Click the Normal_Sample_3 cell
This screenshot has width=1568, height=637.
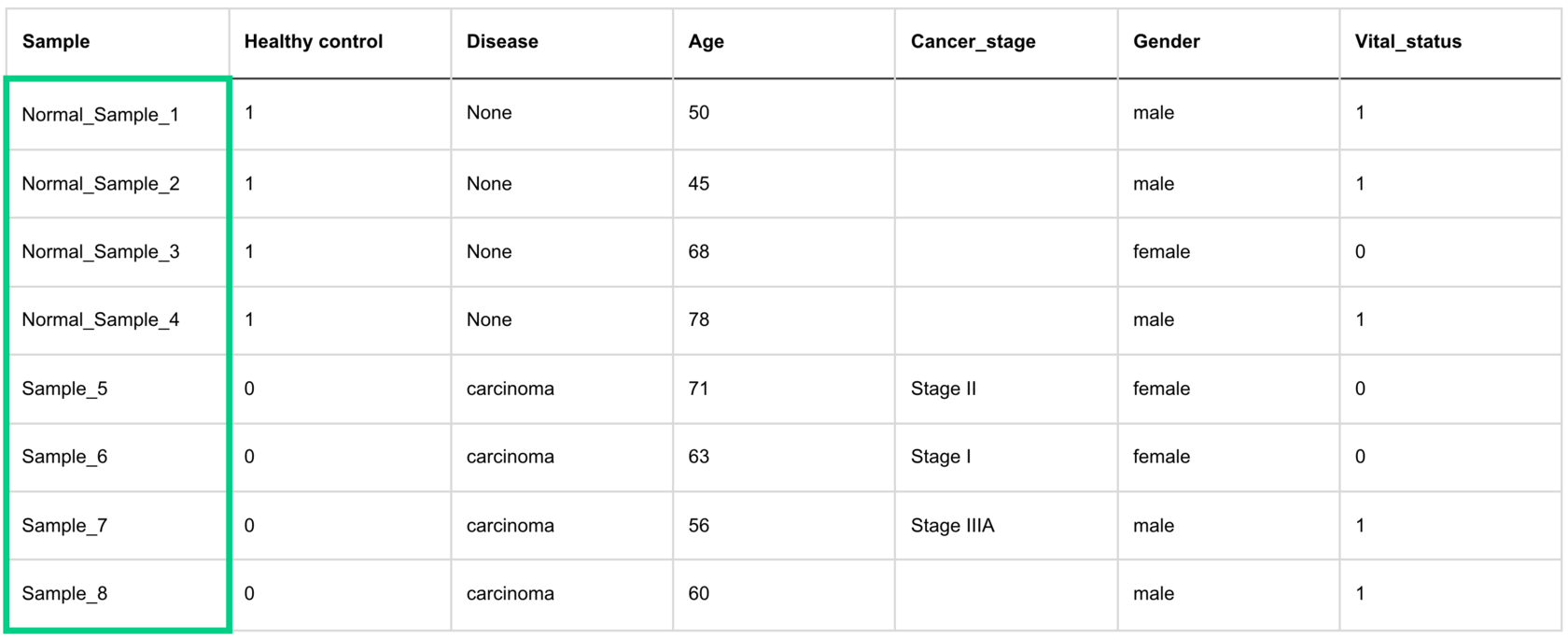(x=101, y=252)
